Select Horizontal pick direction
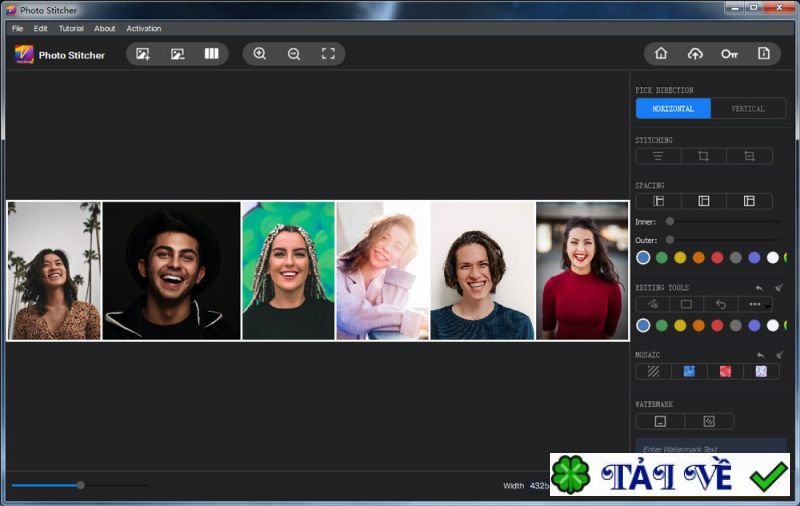Image resolution: width=800 pixels, height=506 pixels. point(673,108)
